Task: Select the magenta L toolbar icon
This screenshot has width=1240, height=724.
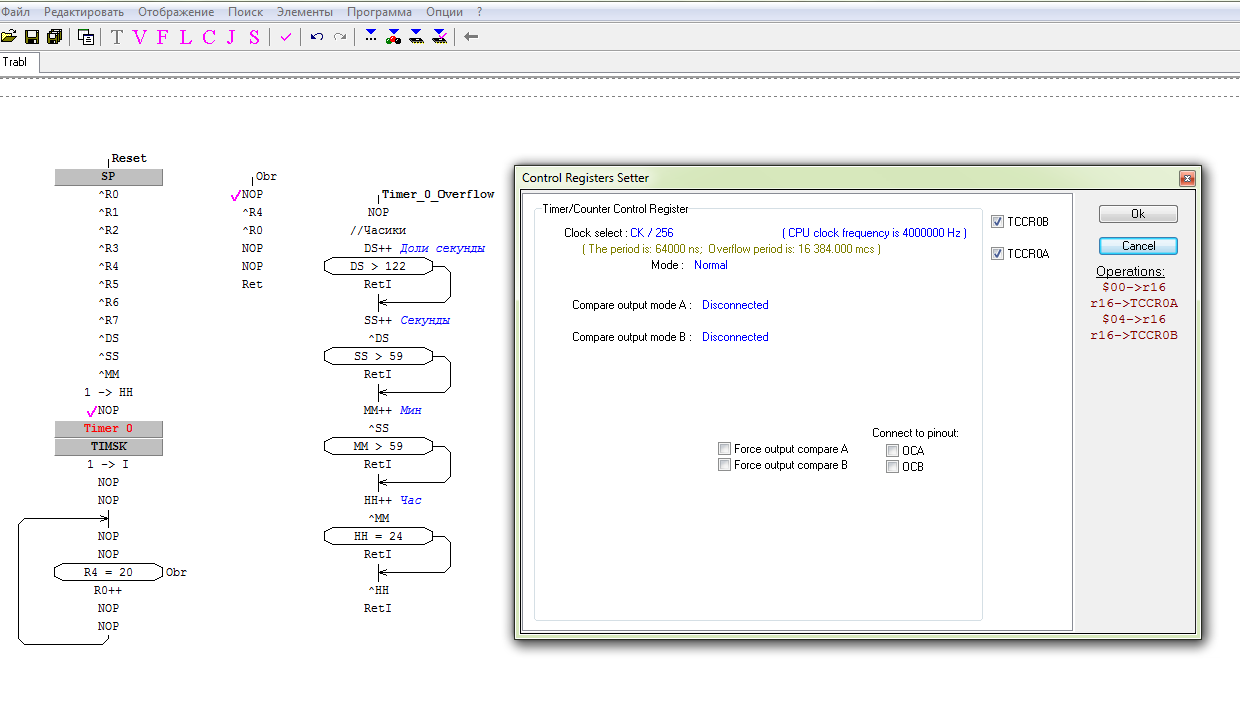Action: click(x=185, y=37)
